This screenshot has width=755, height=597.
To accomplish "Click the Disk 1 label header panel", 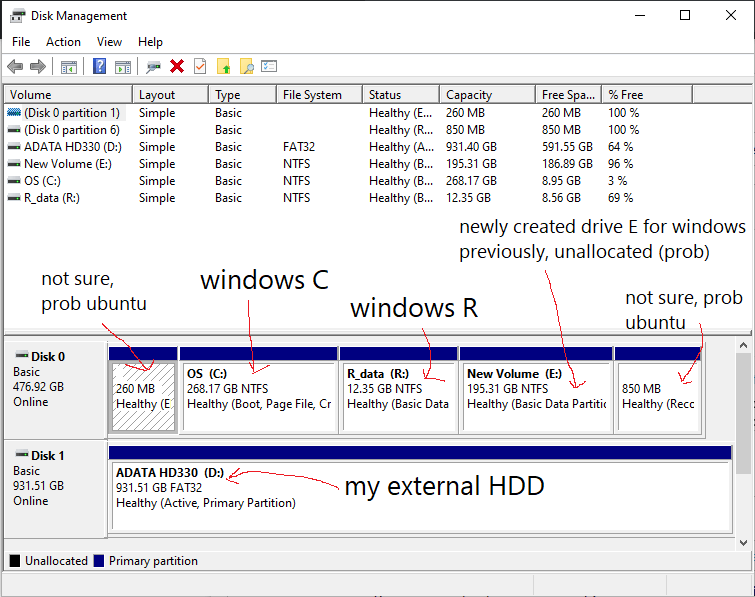I will click(x=55, y=489).
